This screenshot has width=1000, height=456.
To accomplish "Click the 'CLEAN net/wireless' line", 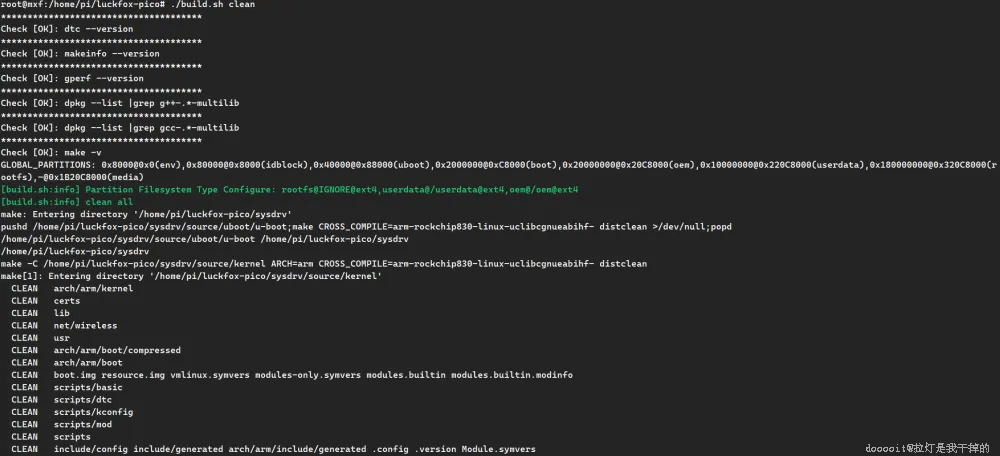I will click(x=64, y=325).
